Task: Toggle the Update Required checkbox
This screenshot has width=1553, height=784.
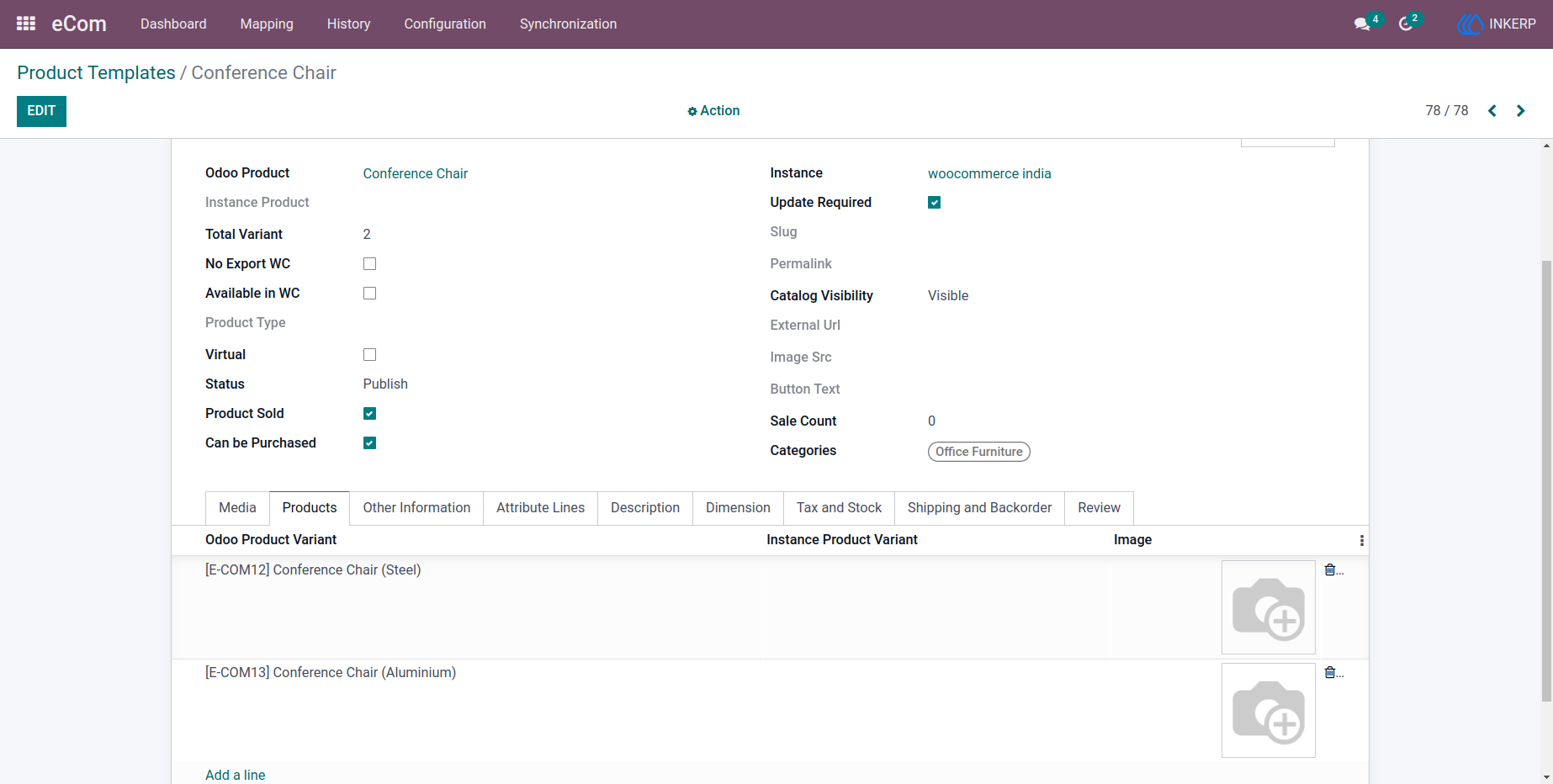Action: click(934, 203)
